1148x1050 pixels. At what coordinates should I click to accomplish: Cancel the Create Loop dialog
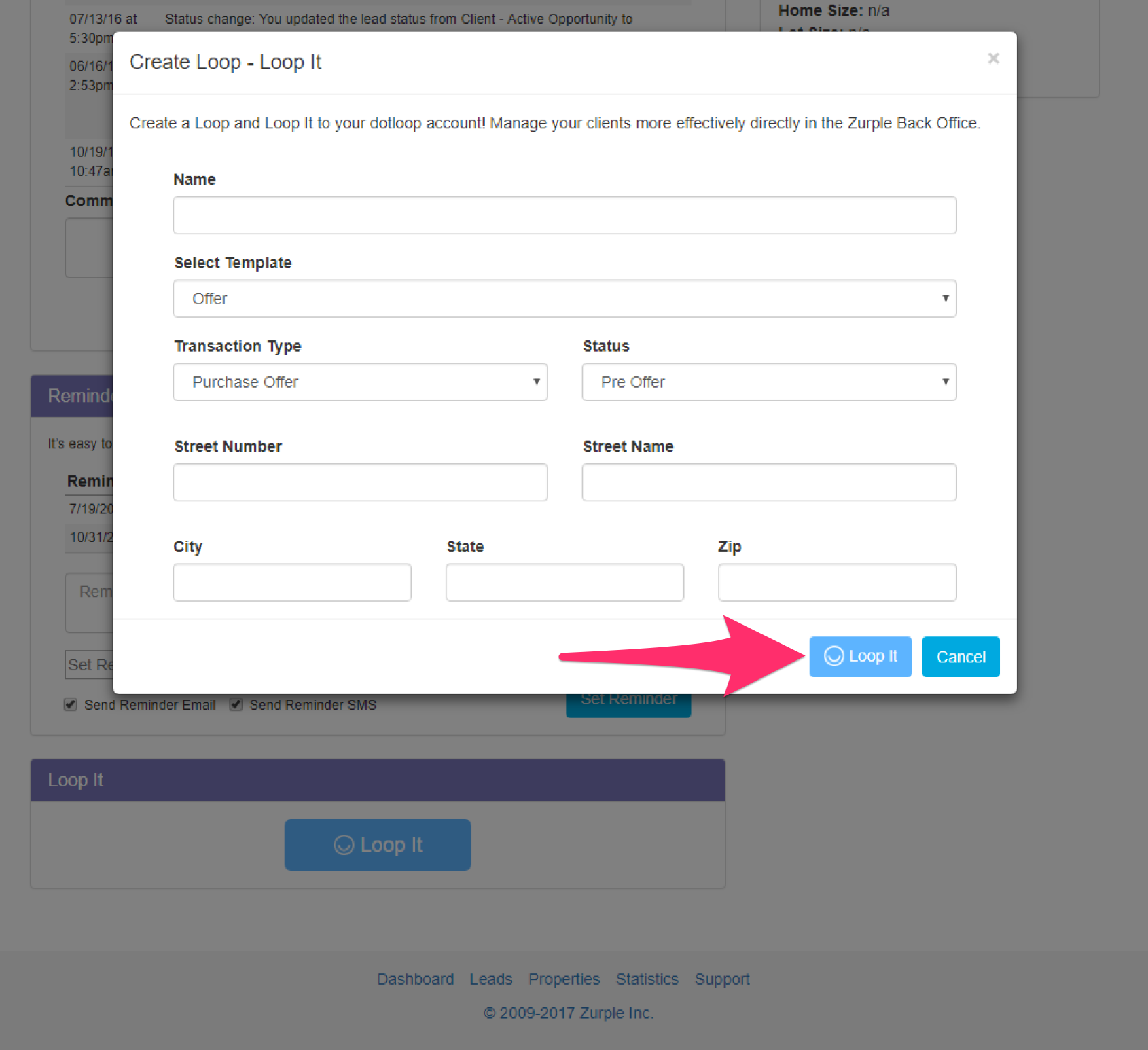961,656
